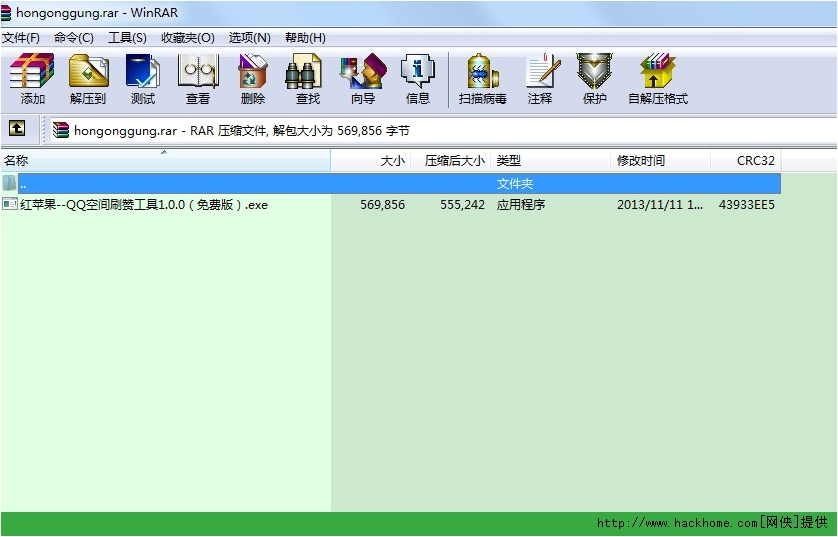Image resolution: width=838 pixels, height=537 pixels.
Task: Sort by 大小 column header
Action: tap(370, 160)
